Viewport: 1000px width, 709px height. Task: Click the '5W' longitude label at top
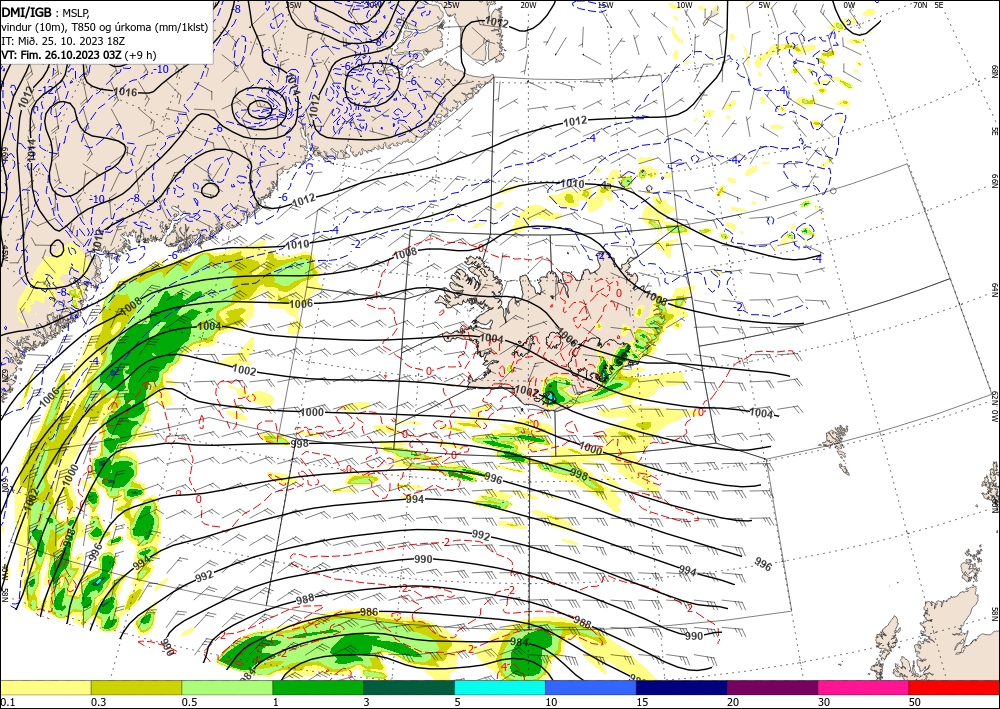pyautogui.click(x=764, y=5)
